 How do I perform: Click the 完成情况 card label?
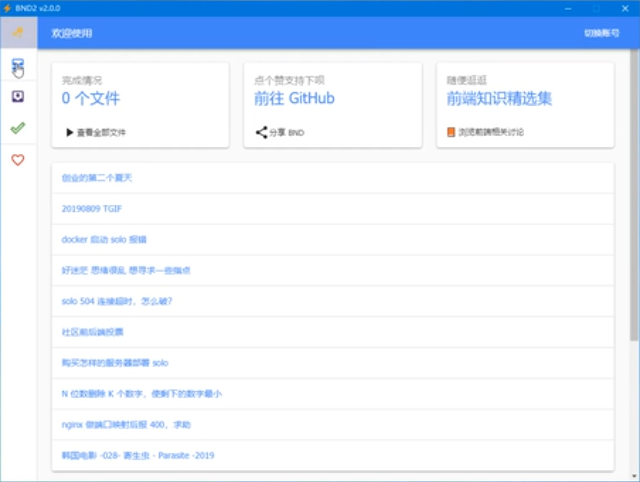[x=82, y=80]
